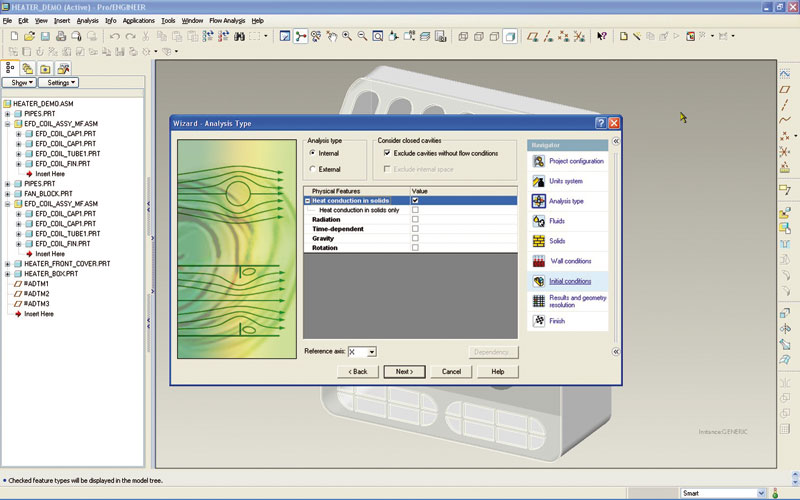The image size is (800, 500).
Task: Click the Help button in wizard
Action: coord(497,371)
